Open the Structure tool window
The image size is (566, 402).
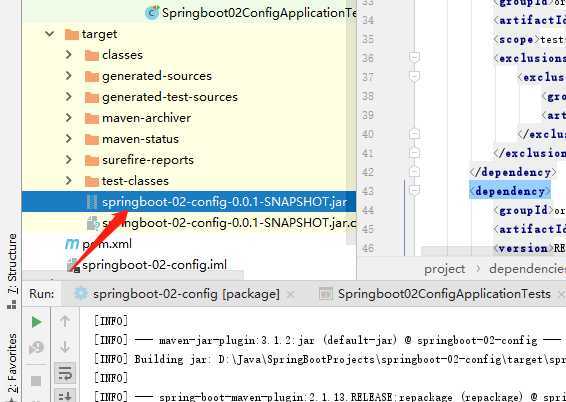[x=12, y=271]
